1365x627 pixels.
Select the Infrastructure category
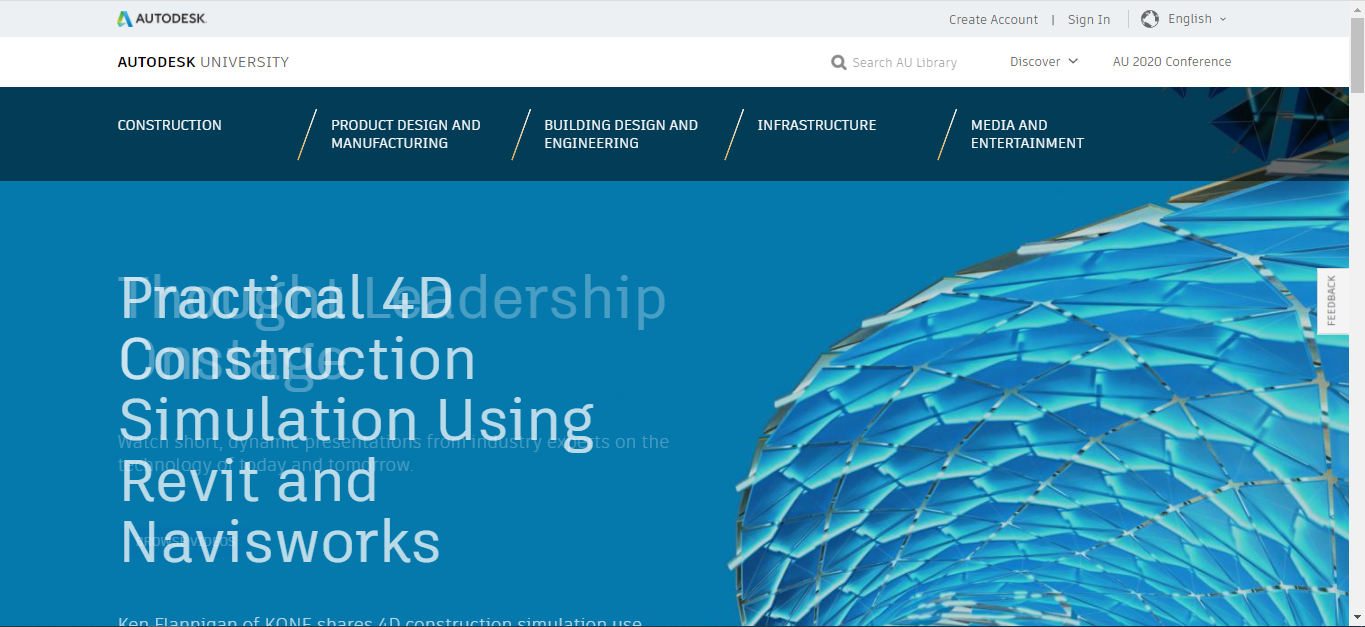pyautogui.click(x=817, y=125)
